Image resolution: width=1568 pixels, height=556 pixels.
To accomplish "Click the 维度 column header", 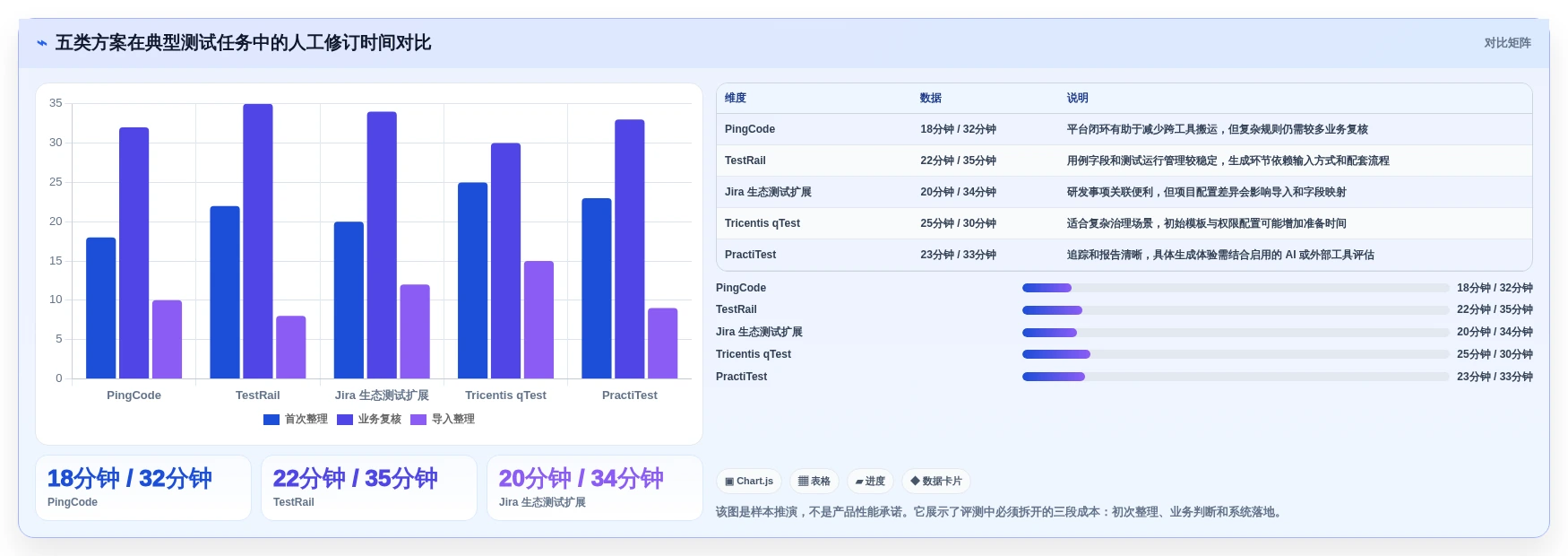I will click(x=736, y=98).
